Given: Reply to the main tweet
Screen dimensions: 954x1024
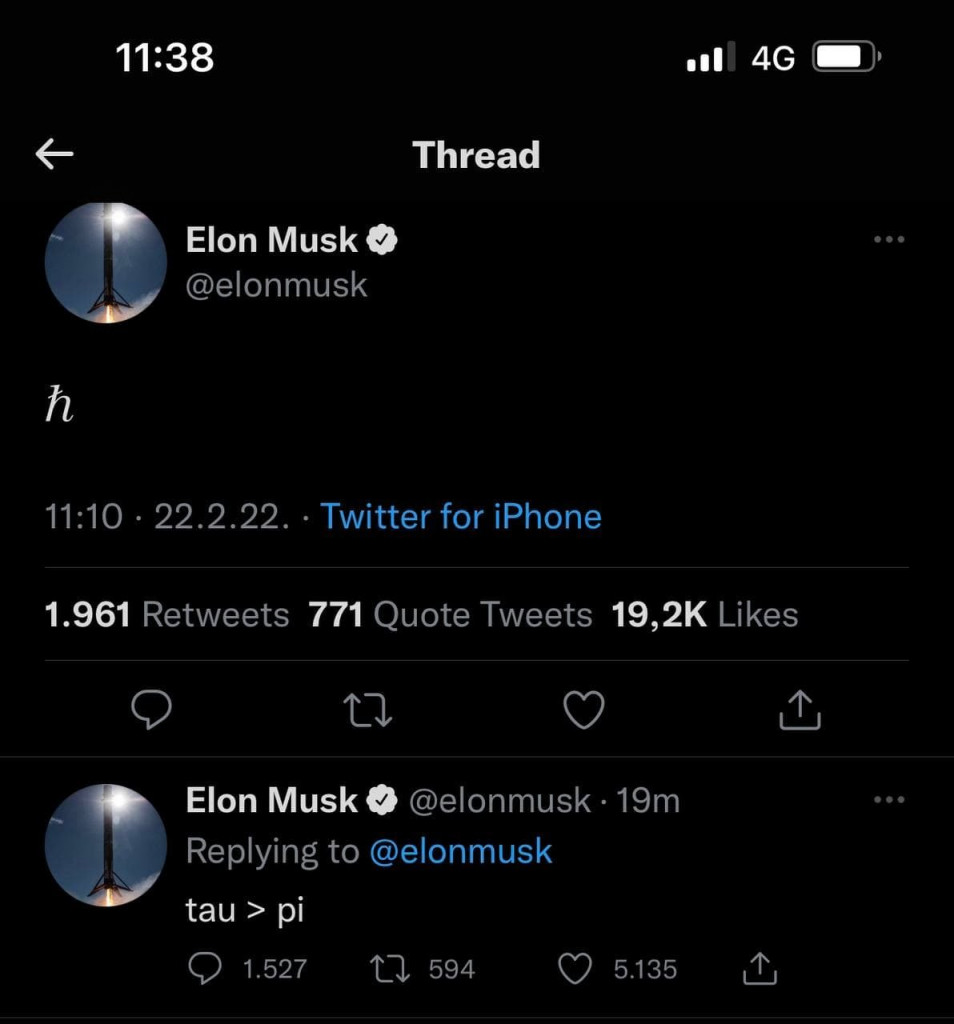Looking at the screenshot, I should [152, 710].
